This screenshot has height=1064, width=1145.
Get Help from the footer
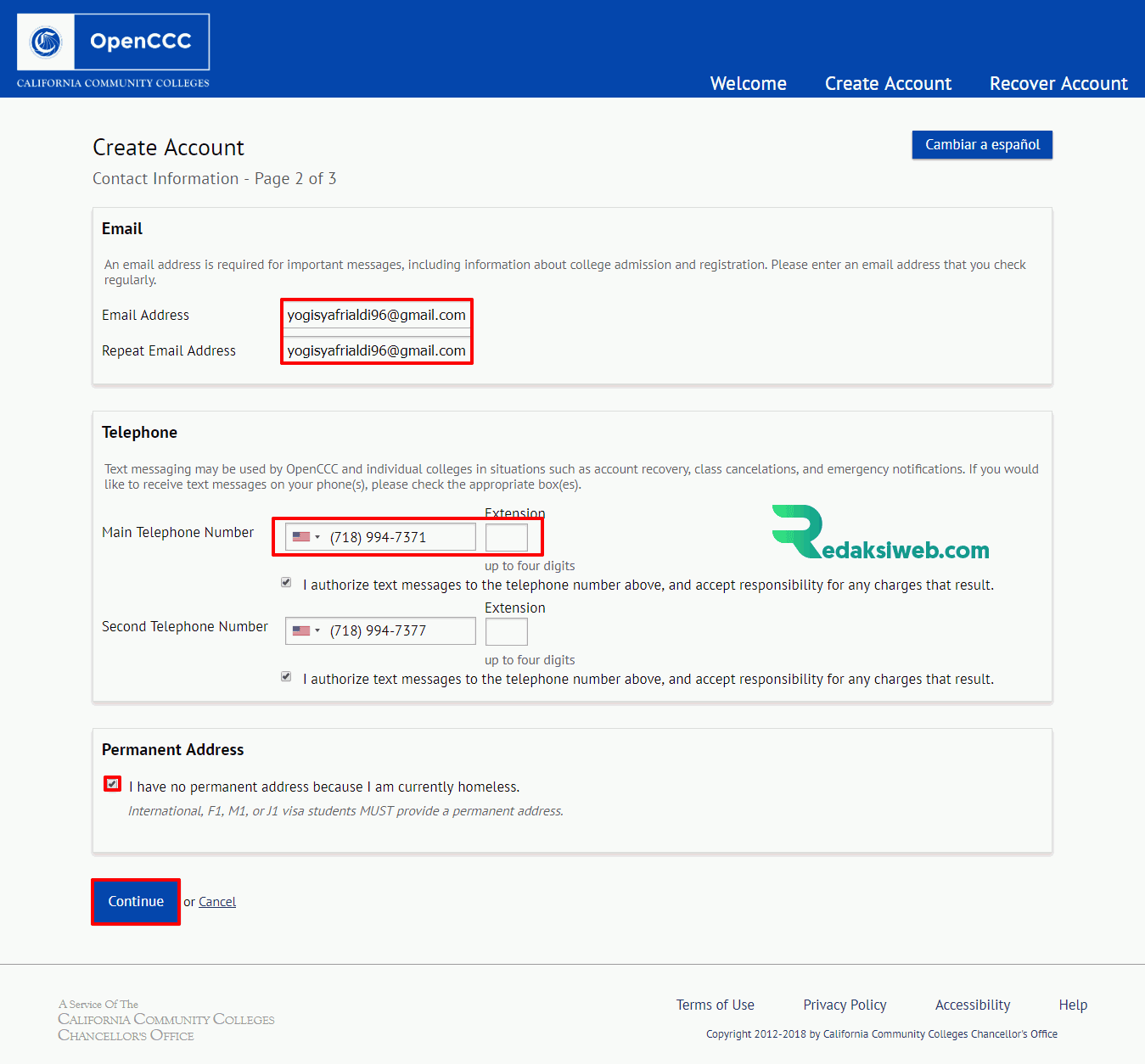pyautogui.click(x=1072, y=1004)
